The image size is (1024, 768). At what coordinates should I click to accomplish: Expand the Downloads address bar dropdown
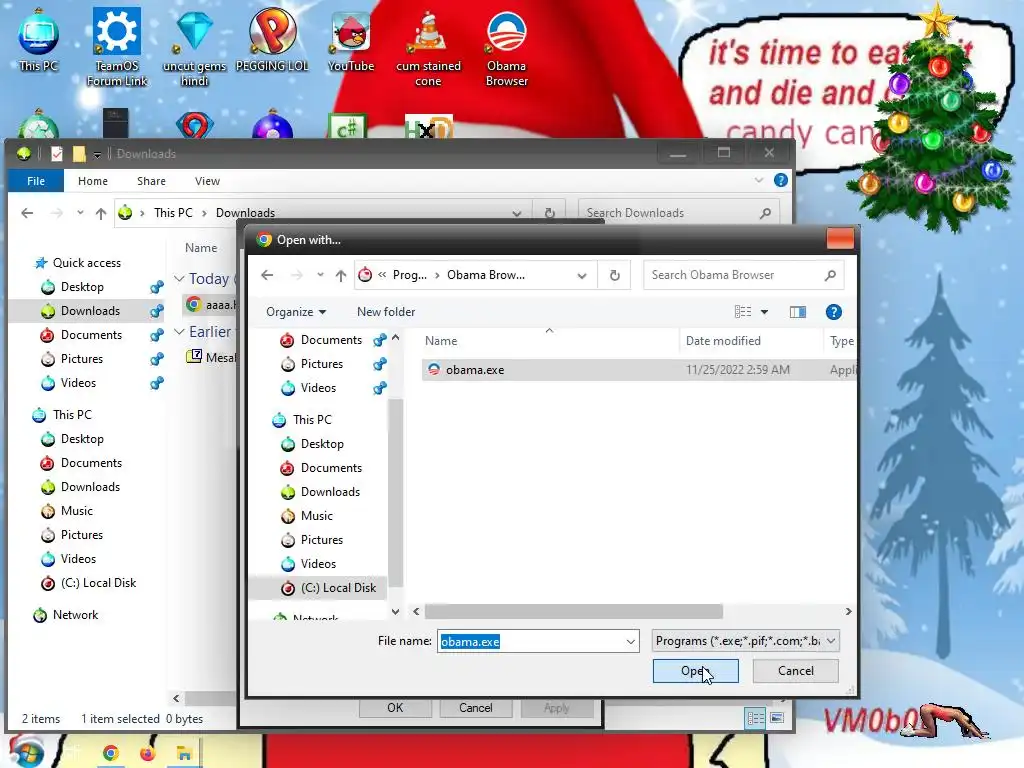[x=517, y=214]
